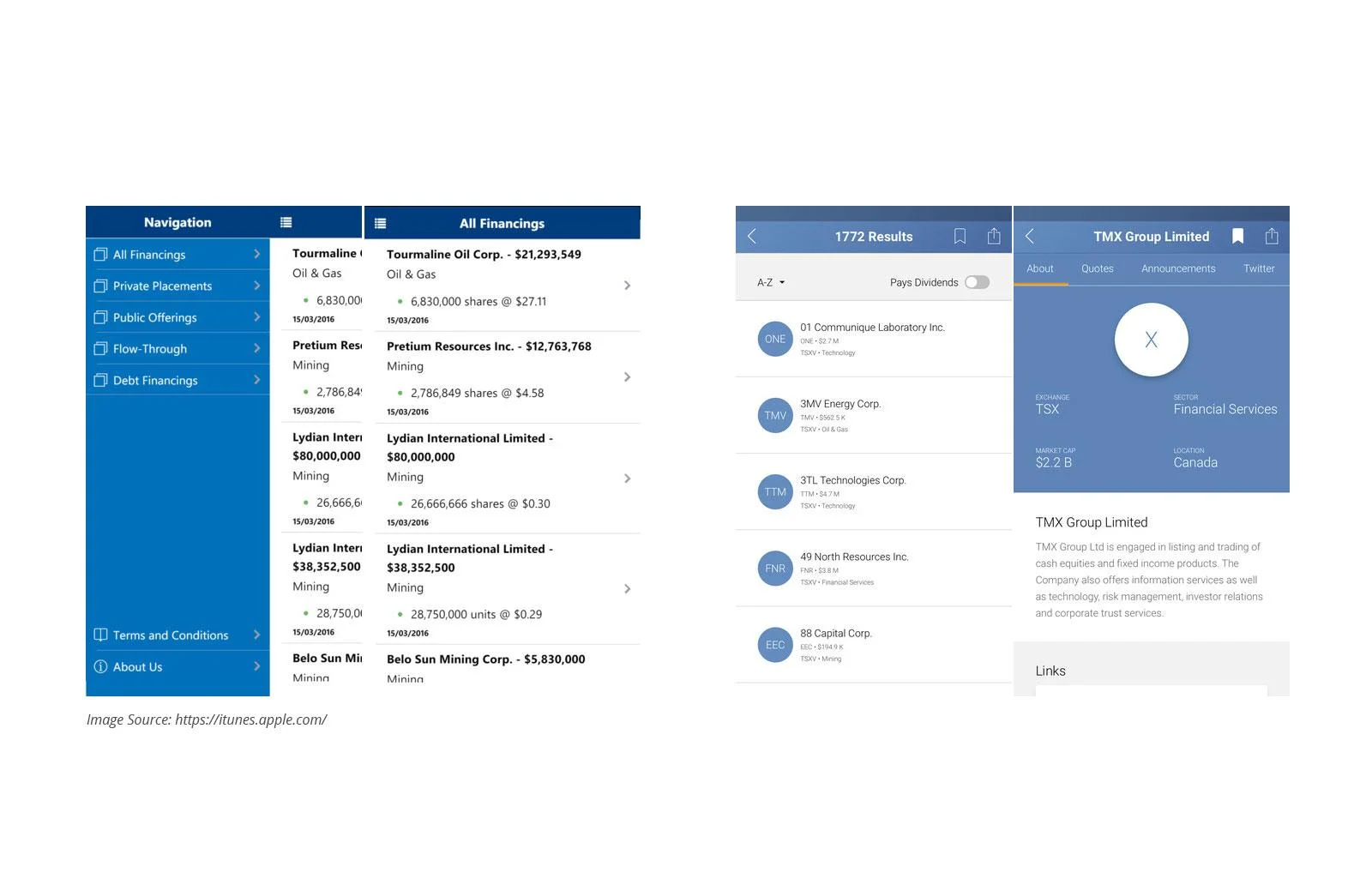Select 01 Communique Laboratory Inc. result
The image size is (1372, 885).
(874, 339)
